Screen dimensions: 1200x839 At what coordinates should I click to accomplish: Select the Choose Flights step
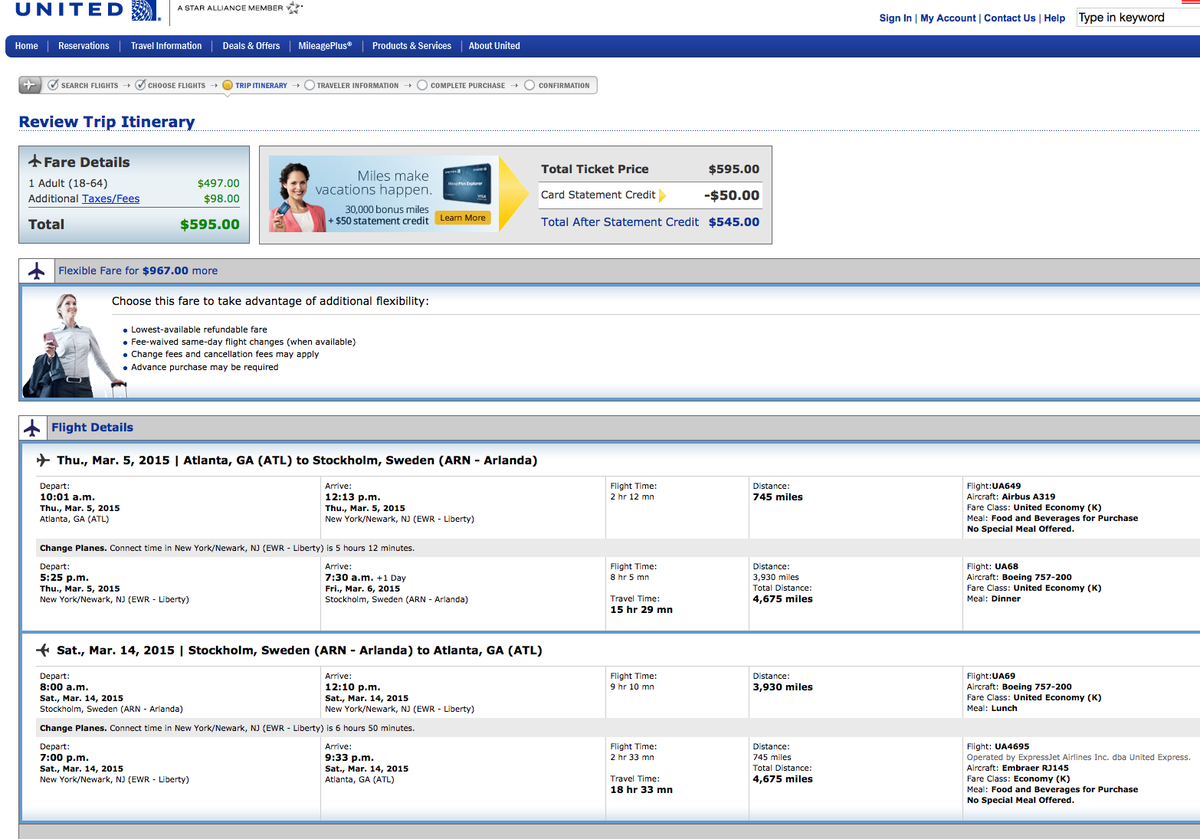click(169, 85)
